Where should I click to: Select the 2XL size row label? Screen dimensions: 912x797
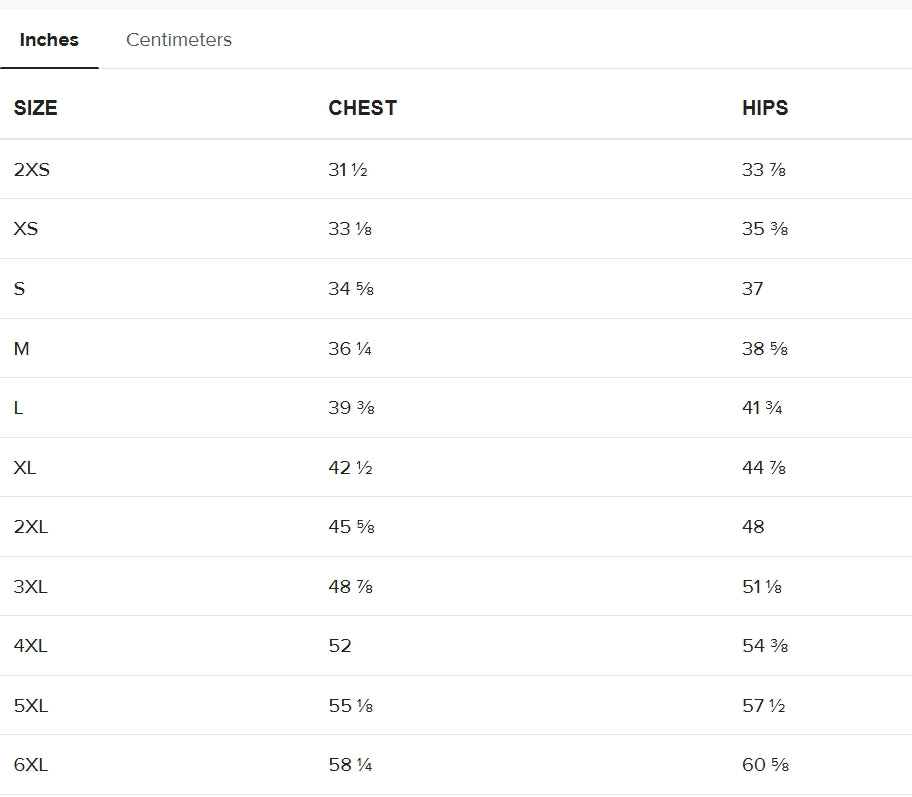click(31, 527)
